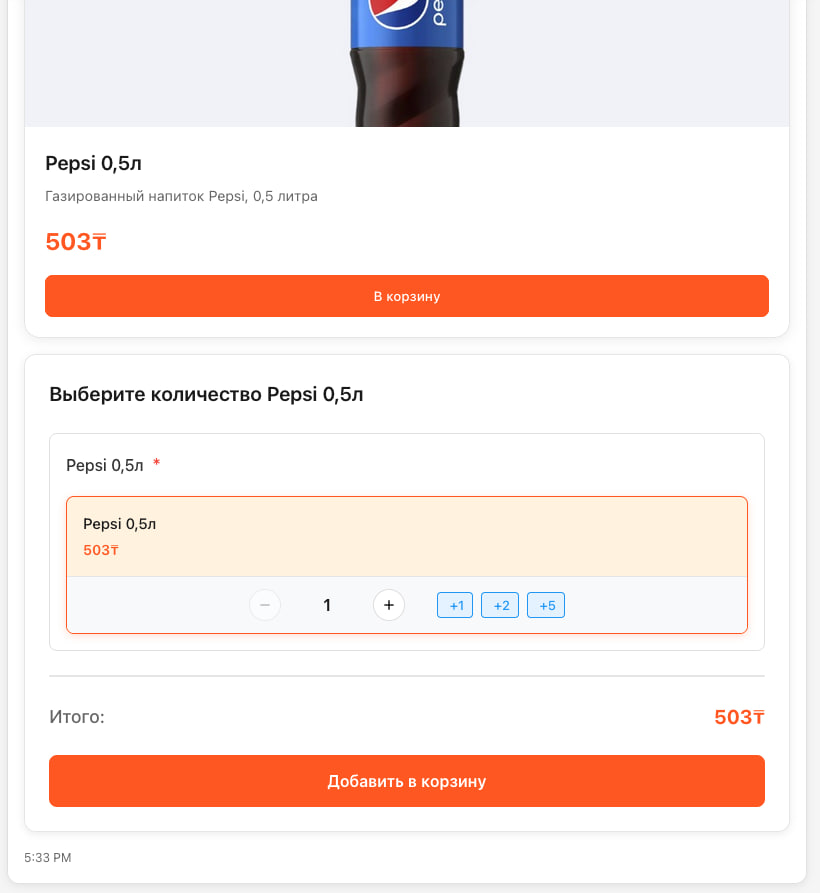Viewport: 820px width, 893px height.
Task: Click the "Pepsi 0,5л" field label beside the asterisk
Action: [105, 465]
